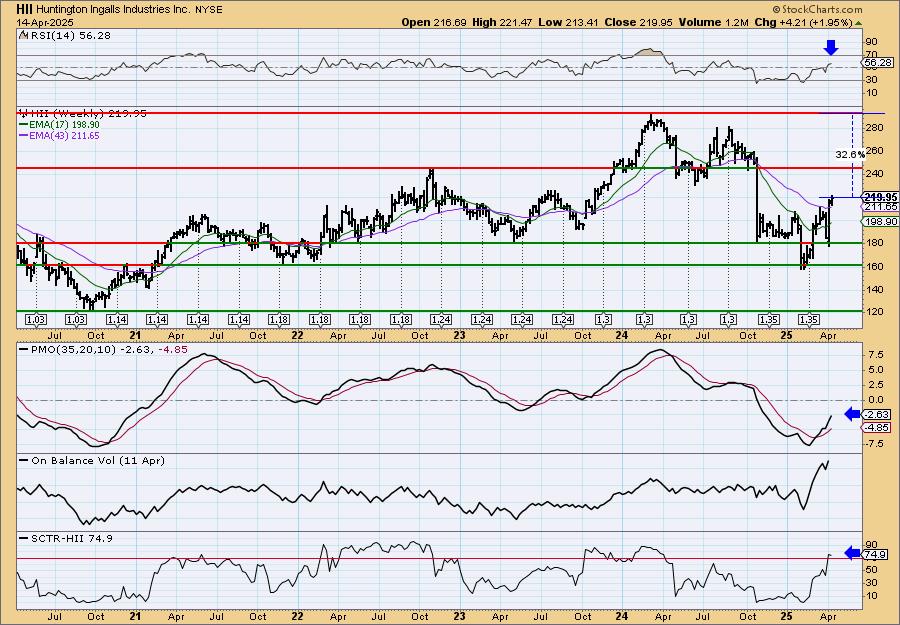Click the SCTR-HII 74.9 panel label

[x=72, y=538]
